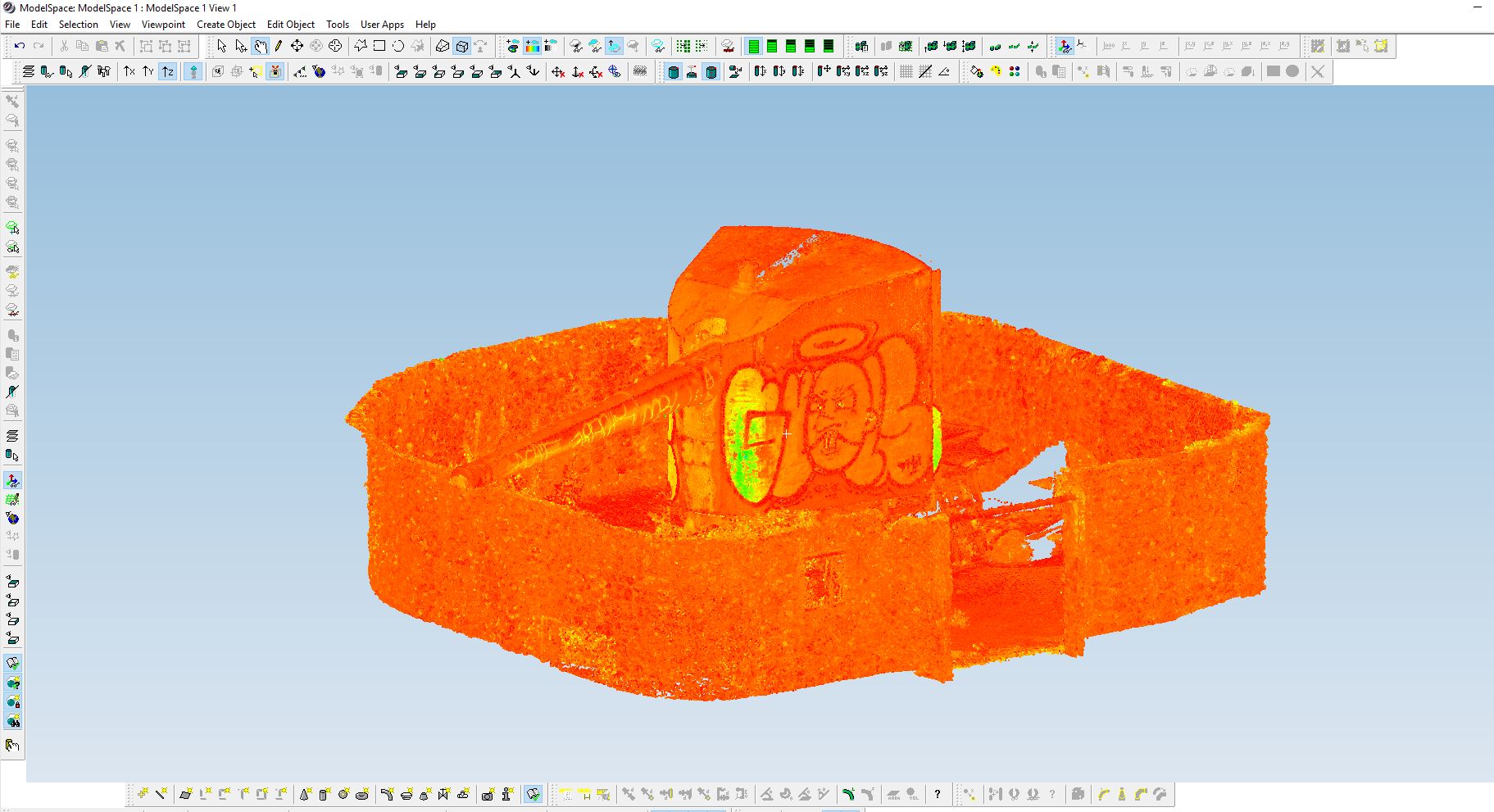Choose the polygonal fence tool
This screenshot has height=812, width=1494.
tap(360, 46)
